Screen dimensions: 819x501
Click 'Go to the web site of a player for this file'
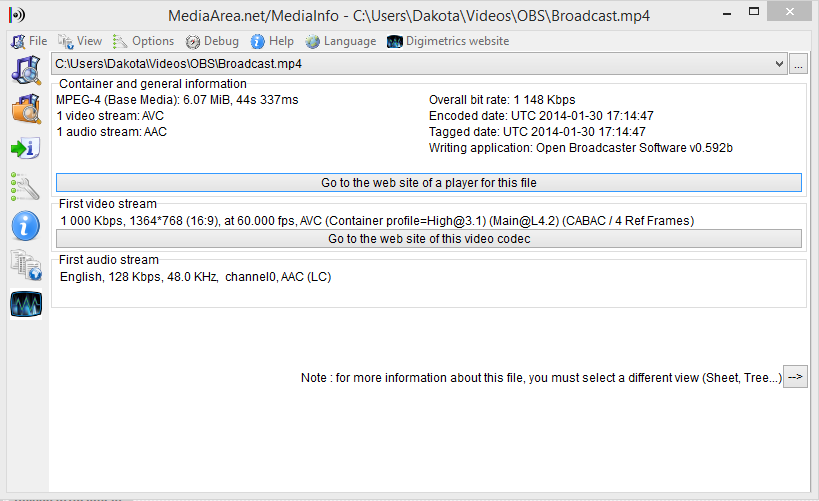click(x=429, y=182)
